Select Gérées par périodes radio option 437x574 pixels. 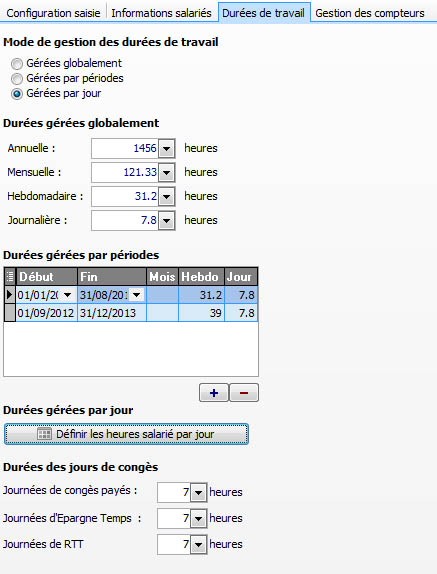pyautogui.click(x=17, y=79)
